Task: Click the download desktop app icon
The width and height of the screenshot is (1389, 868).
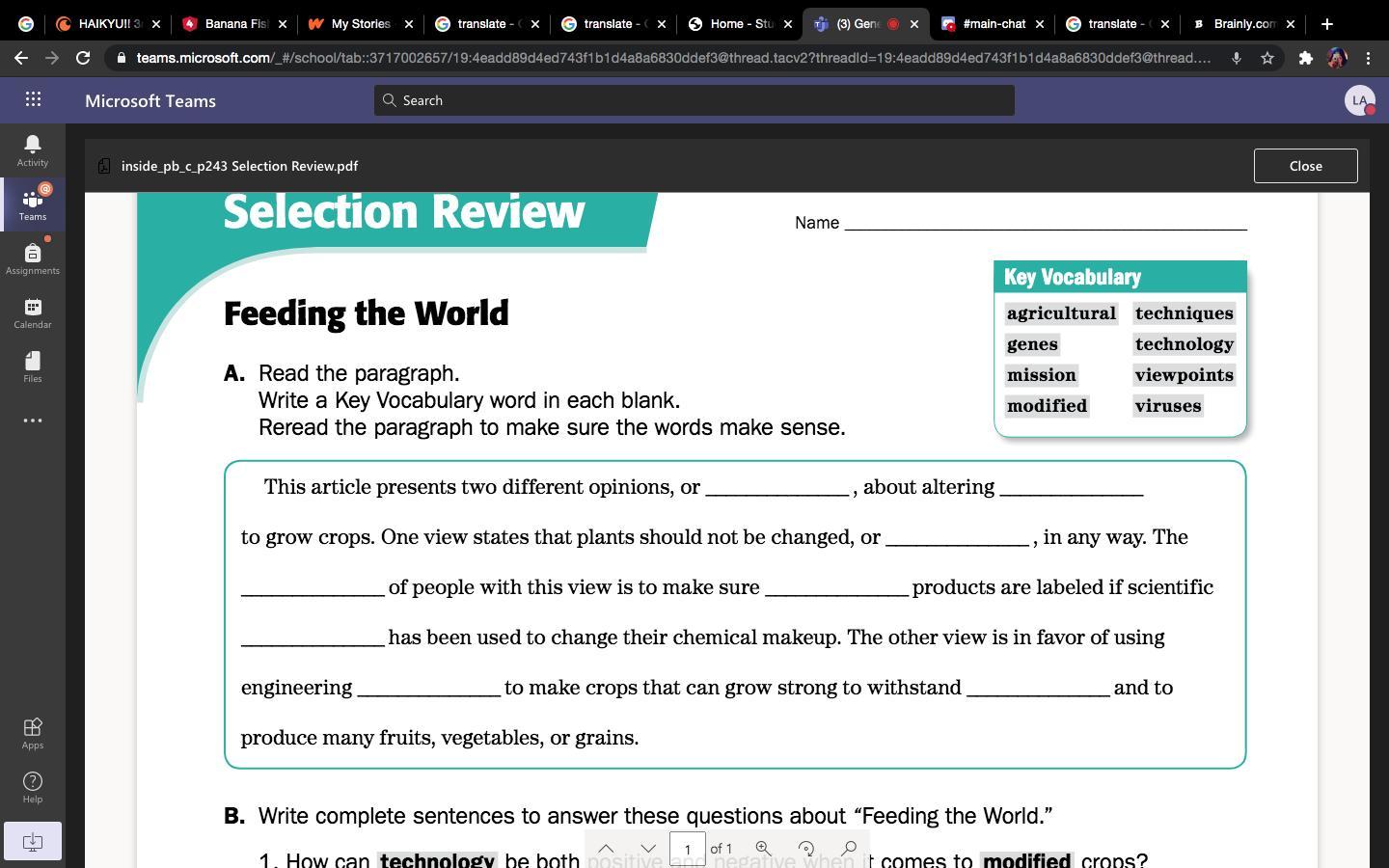Action: pos(32,841)
